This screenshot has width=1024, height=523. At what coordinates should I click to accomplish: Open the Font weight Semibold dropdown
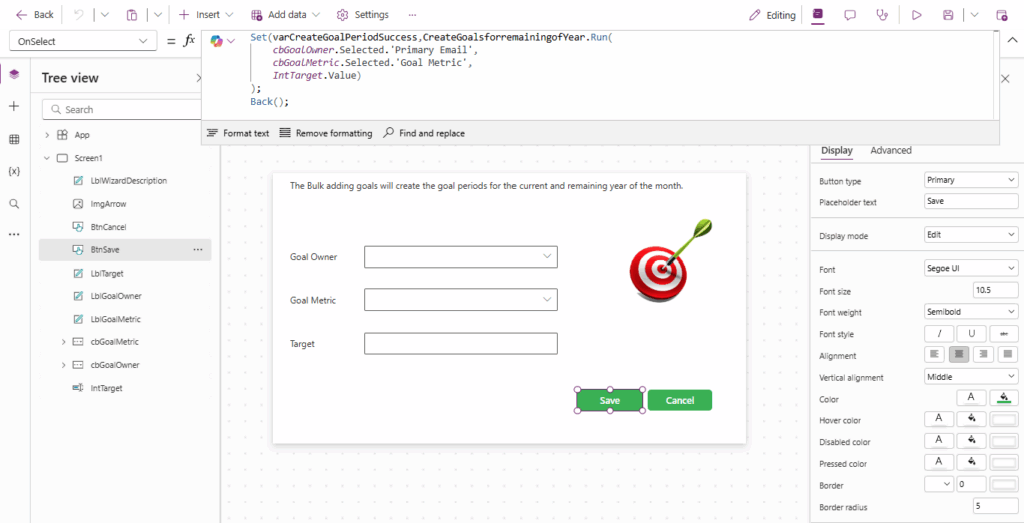tap(971, 311)
